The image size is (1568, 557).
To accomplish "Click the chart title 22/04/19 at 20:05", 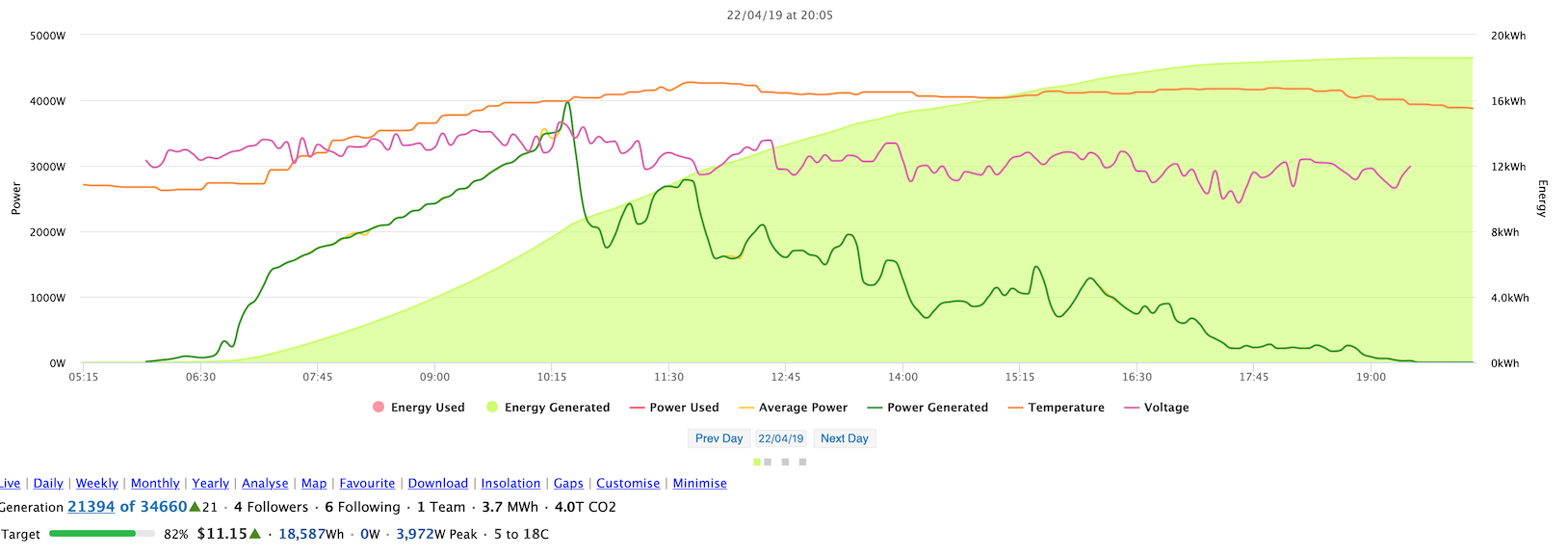I will [780, 15].
